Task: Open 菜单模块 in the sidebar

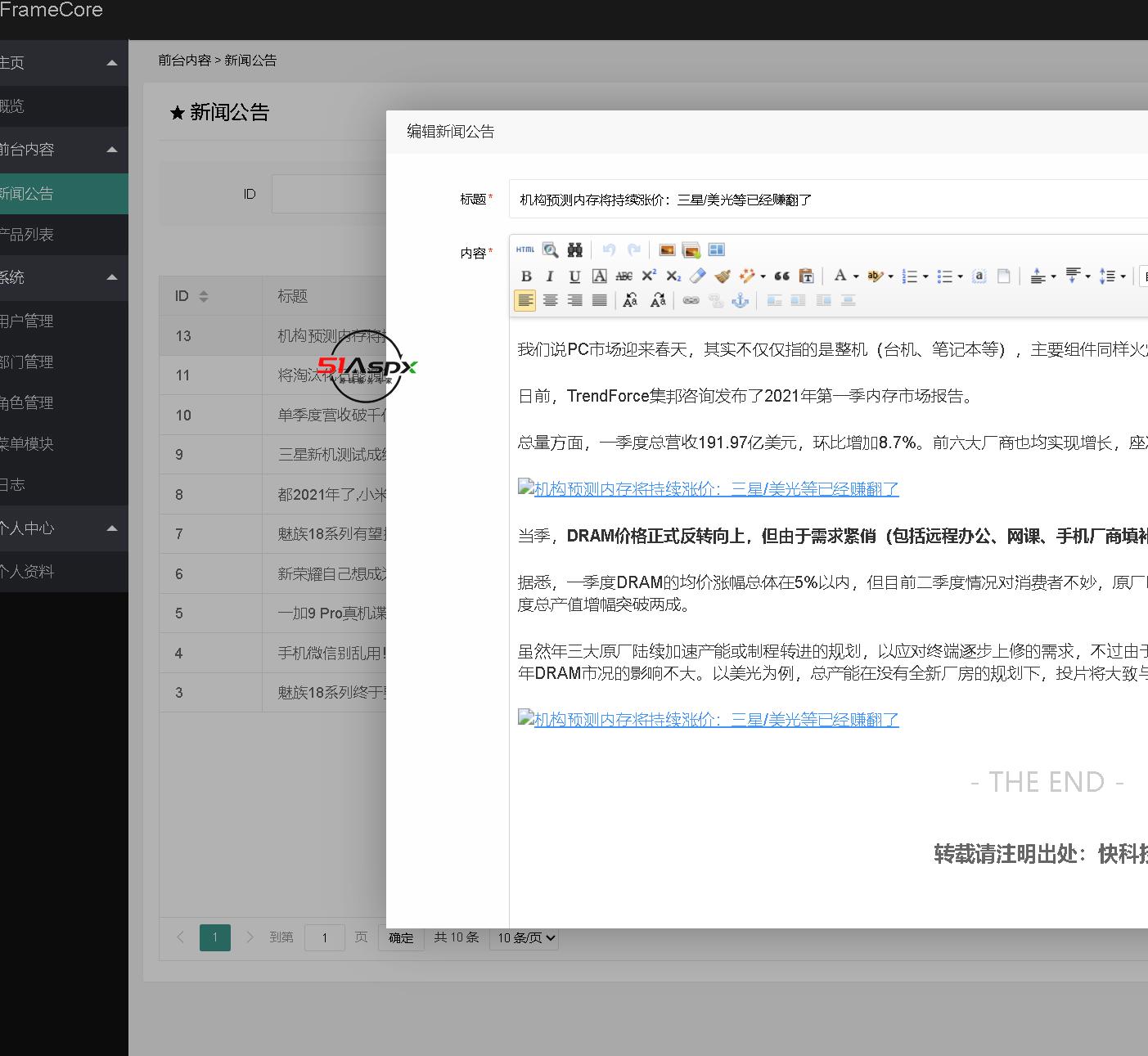Action: (64, 444)
